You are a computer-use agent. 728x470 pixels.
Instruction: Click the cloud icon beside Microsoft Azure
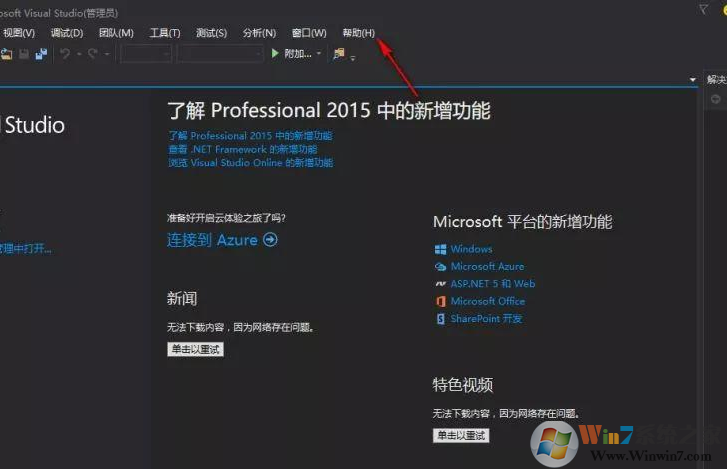point(440,267)
